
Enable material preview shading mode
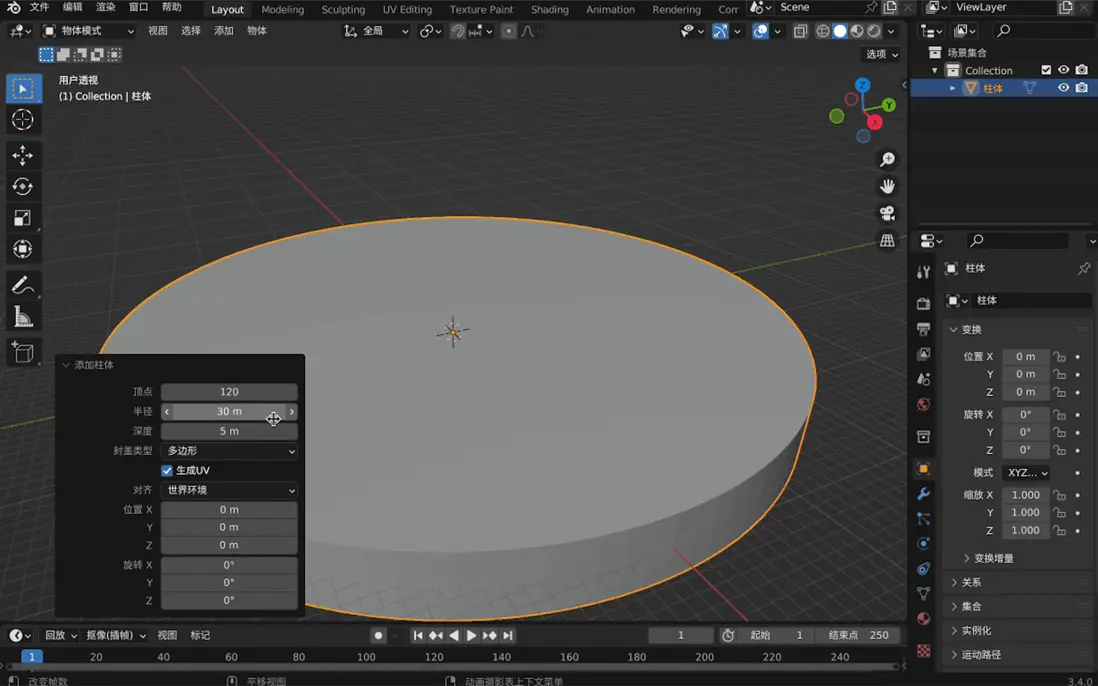click(x=857, y=31)
